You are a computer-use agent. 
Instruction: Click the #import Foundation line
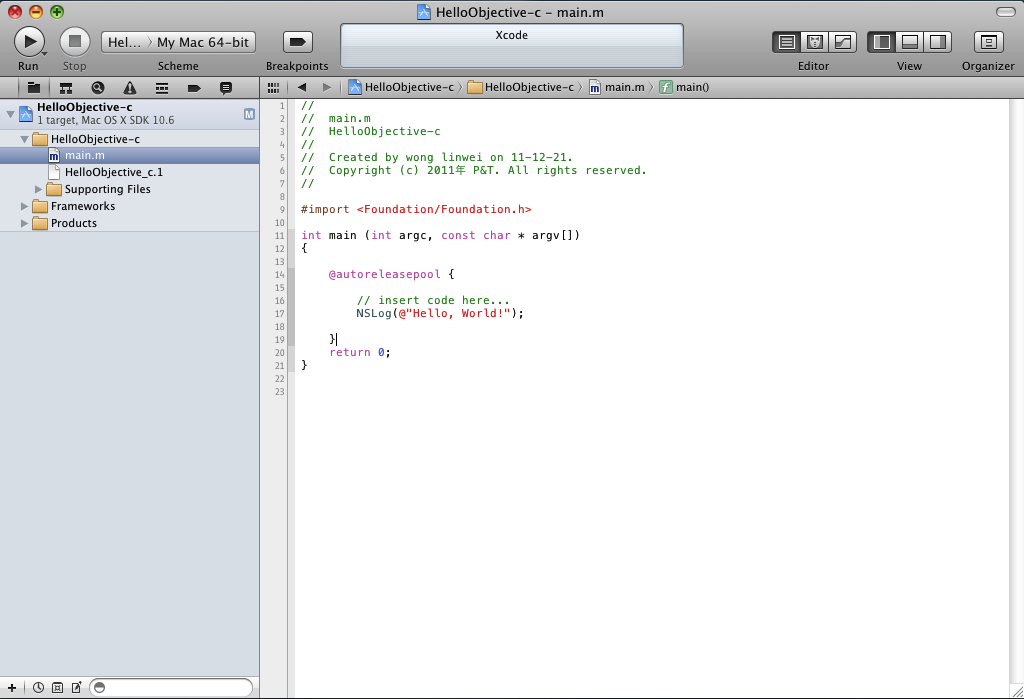pyautogui.click(x=416, y=210)
